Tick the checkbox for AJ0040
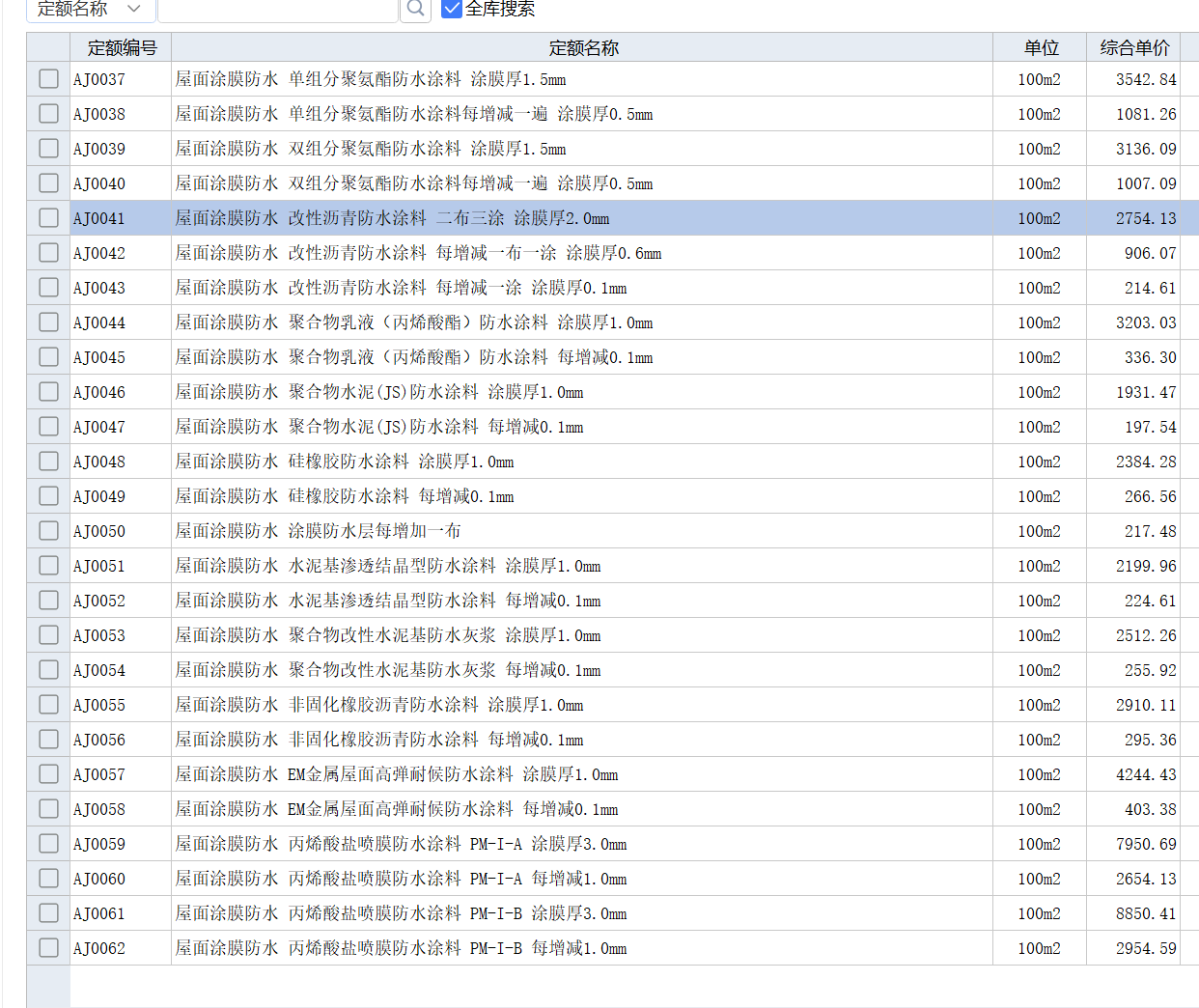Viewport: 1199px width, 1008px height. pos(48,183)
